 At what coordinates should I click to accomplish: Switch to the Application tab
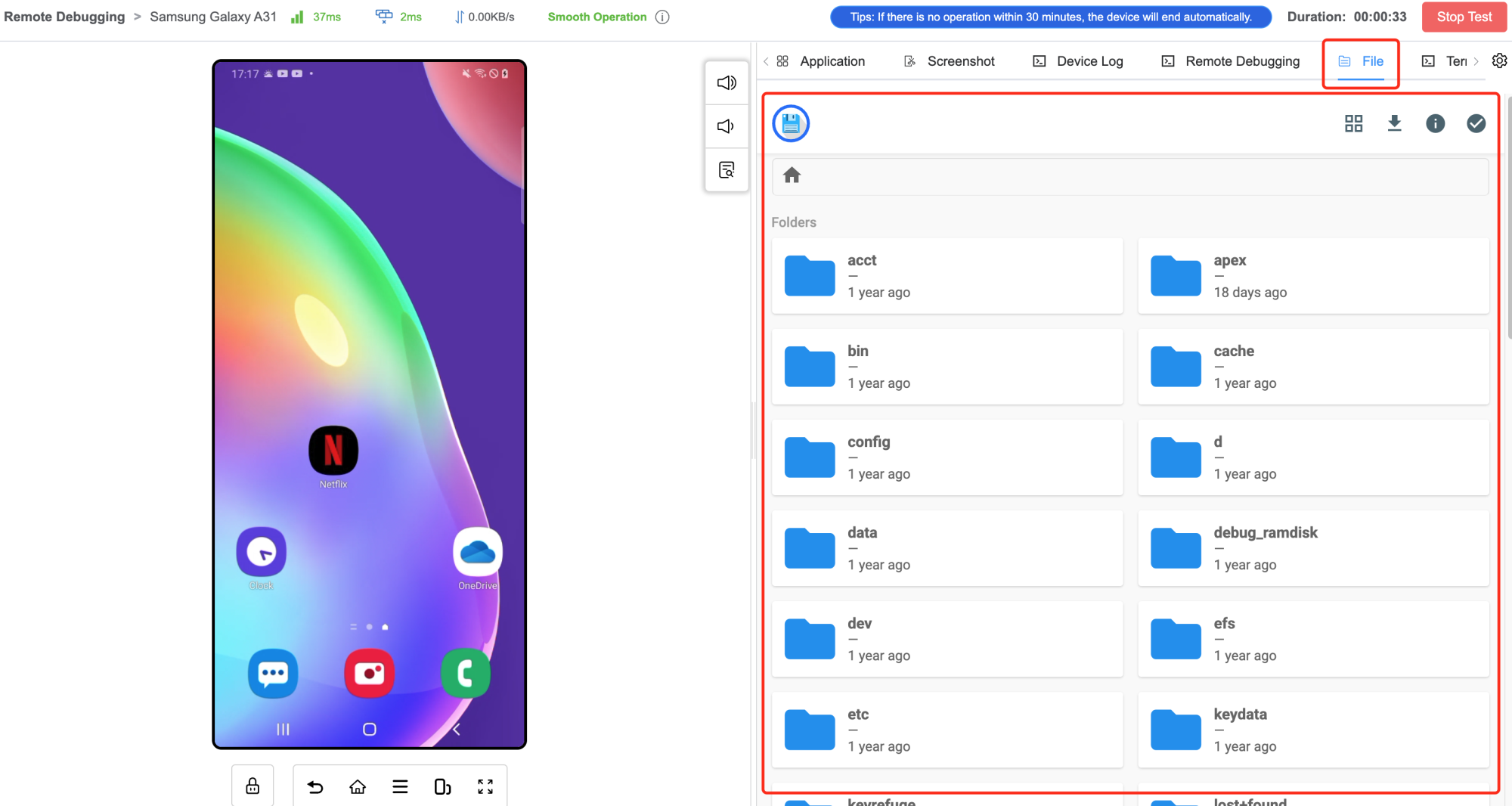[x=821, y=61]
